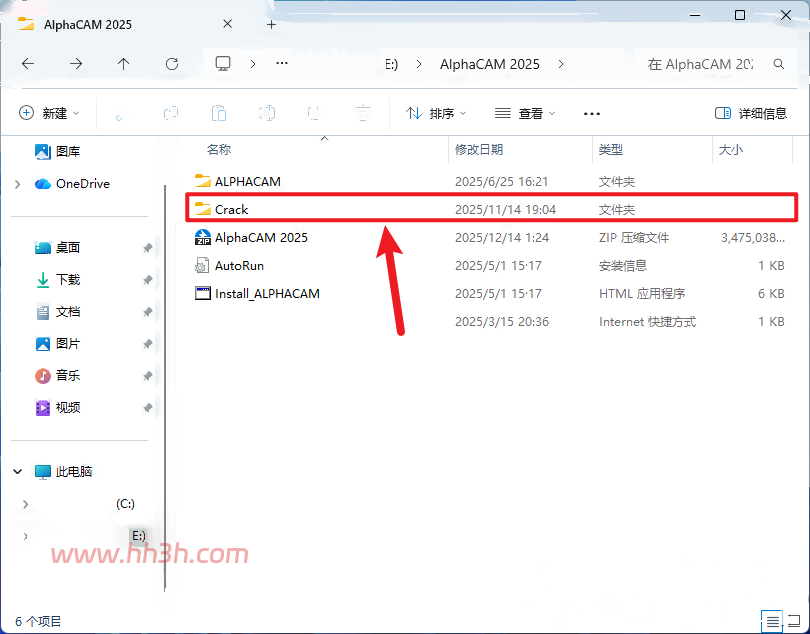Sort by the 名称 column header
This screenshot has height=634, width=810.
click(219, 150)
